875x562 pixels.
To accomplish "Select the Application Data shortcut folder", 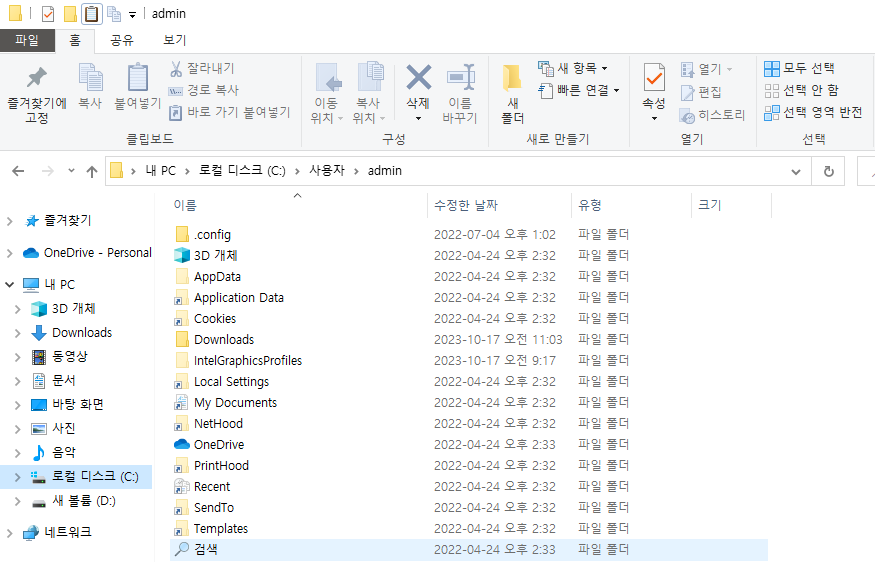I will [239, 298].
